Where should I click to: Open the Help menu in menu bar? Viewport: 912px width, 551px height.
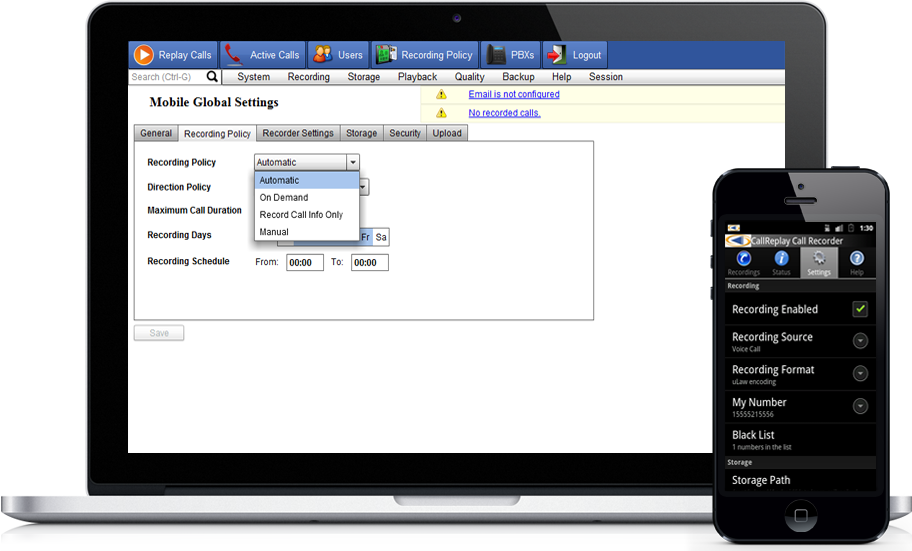click(561, 77)
